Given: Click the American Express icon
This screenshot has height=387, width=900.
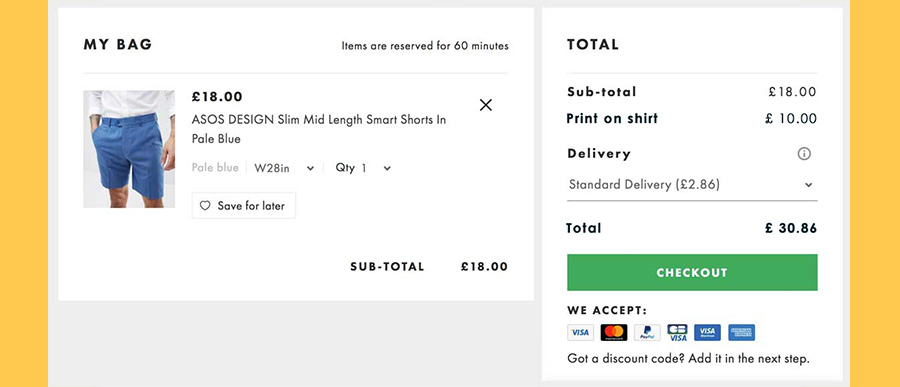Looking at the screenshot, I should tap(742, 332).
